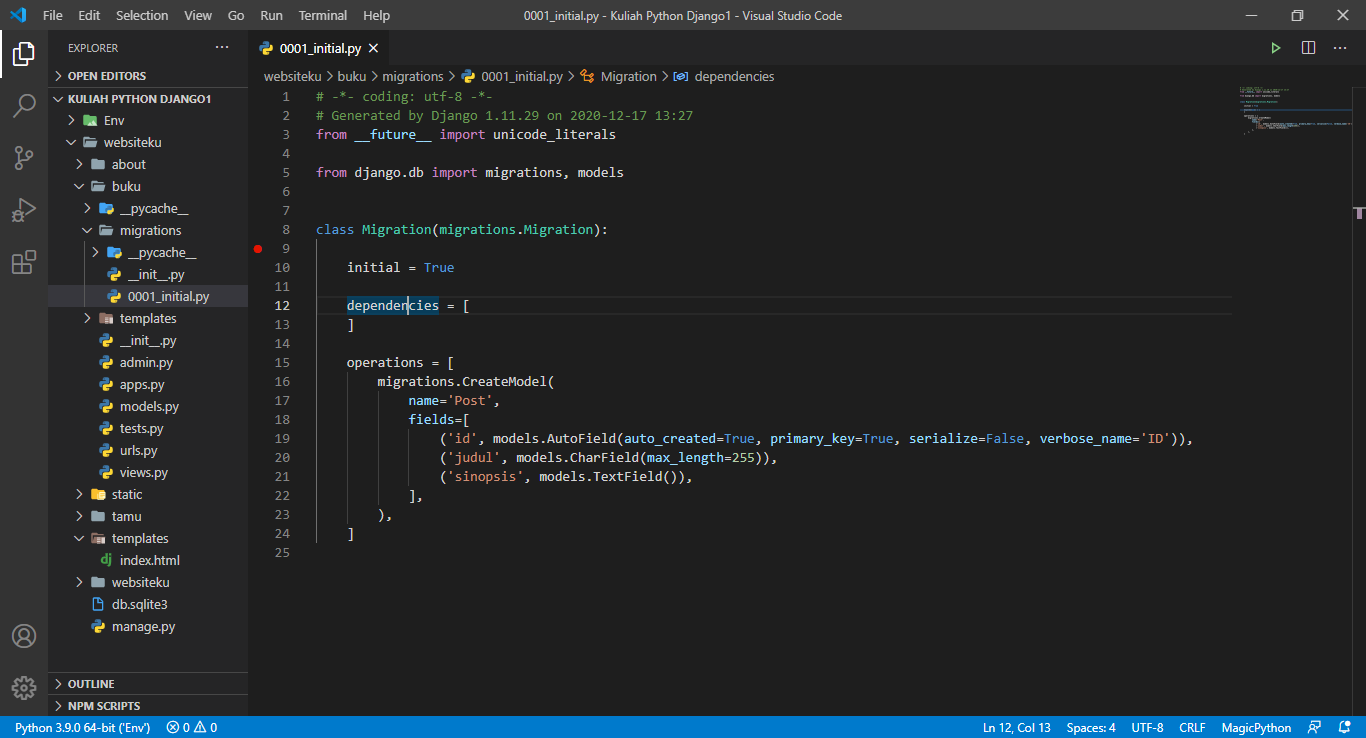This screenshot has width=1366, height=738.
Task: Open the Accounts icon in activity bar
Action: point(24,635)
